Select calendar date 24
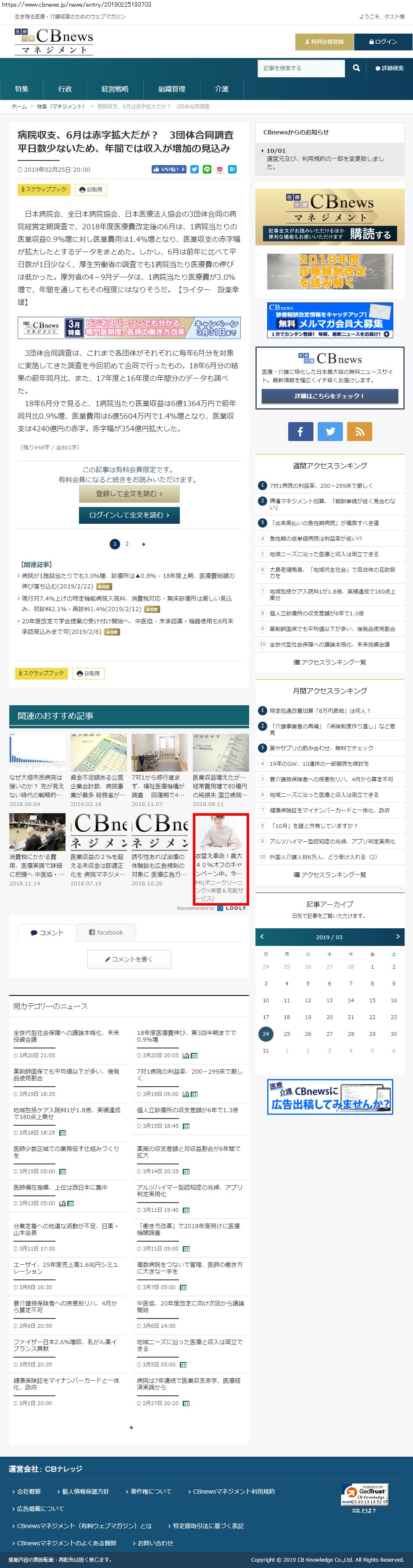413x1568 pixels. (x=266, y=1034)
